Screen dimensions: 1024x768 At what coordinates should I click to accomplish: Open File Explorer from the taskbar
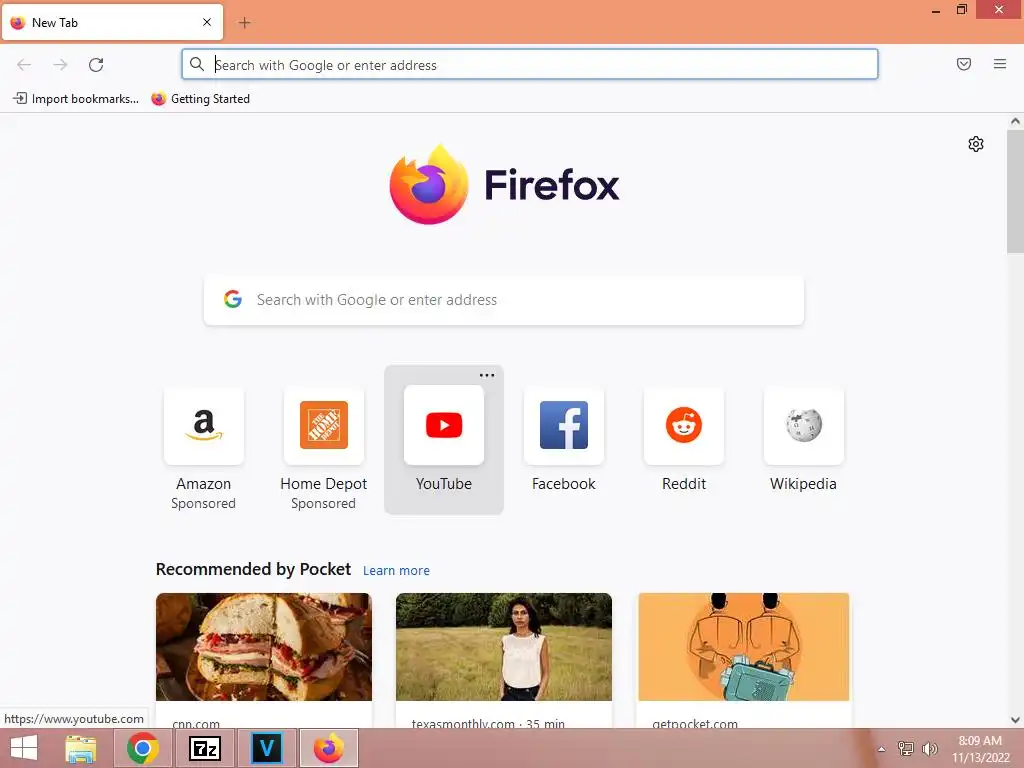[81, 748]
